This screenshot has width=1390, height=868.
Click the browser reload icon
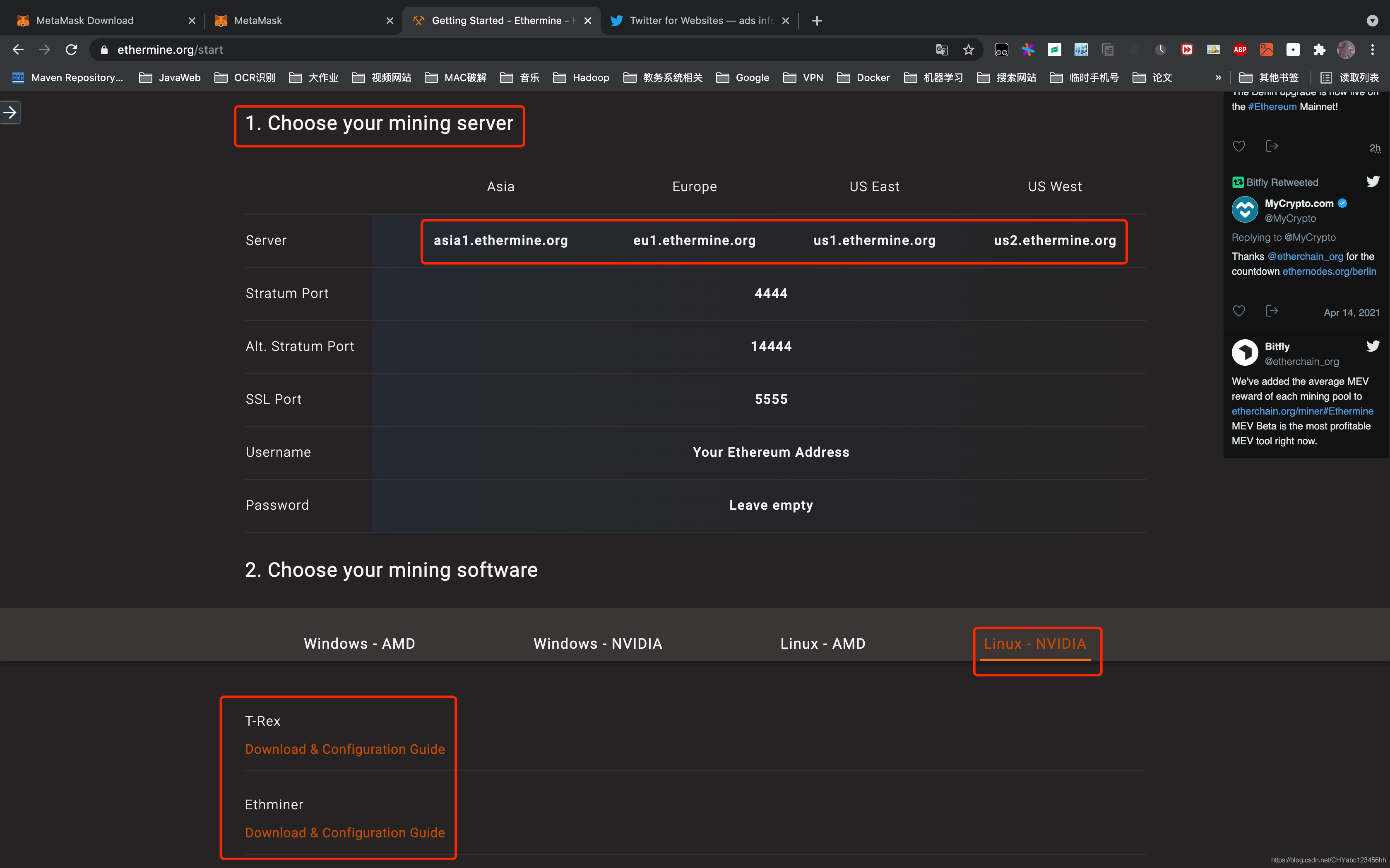click(71, 50)
